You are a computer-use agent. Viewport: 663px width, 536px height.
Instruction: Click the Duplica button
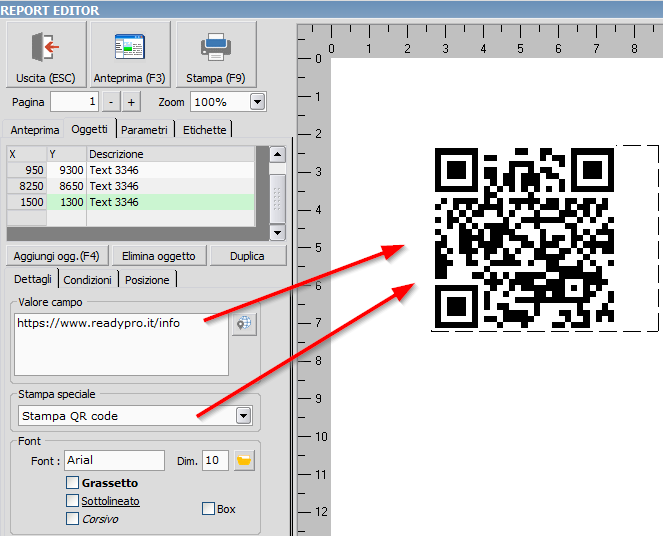(248, 256)
